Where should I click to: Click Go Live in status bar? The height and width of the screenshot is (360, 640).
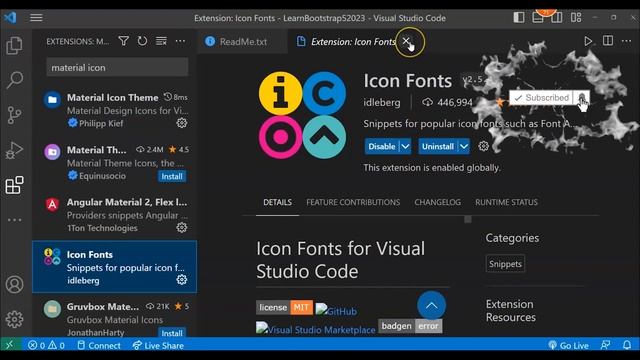pos(568,345)
